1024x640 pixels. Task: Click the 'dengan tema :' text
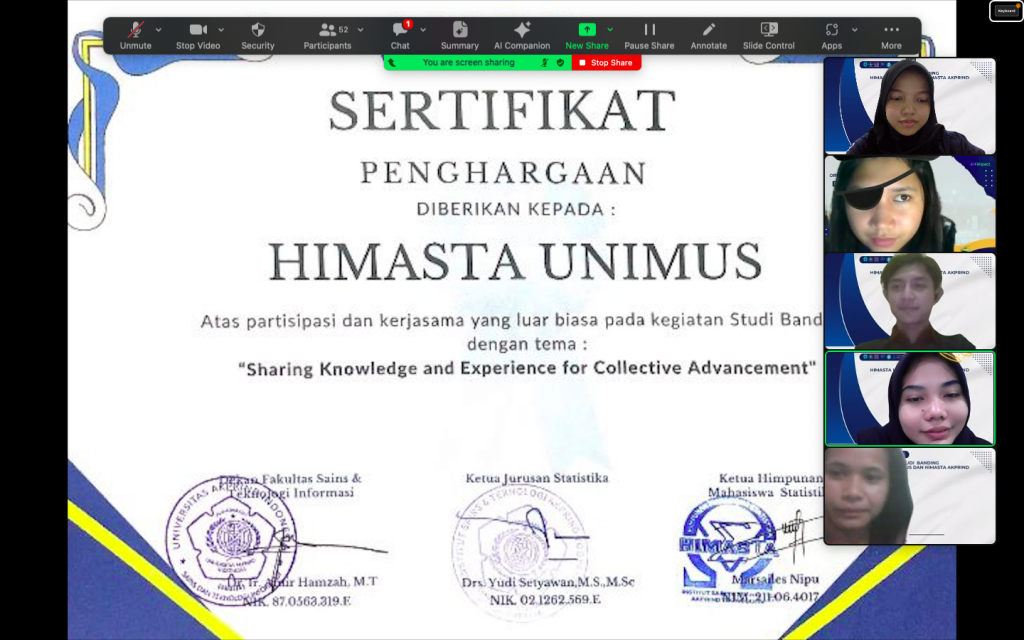tap(526, 344)
